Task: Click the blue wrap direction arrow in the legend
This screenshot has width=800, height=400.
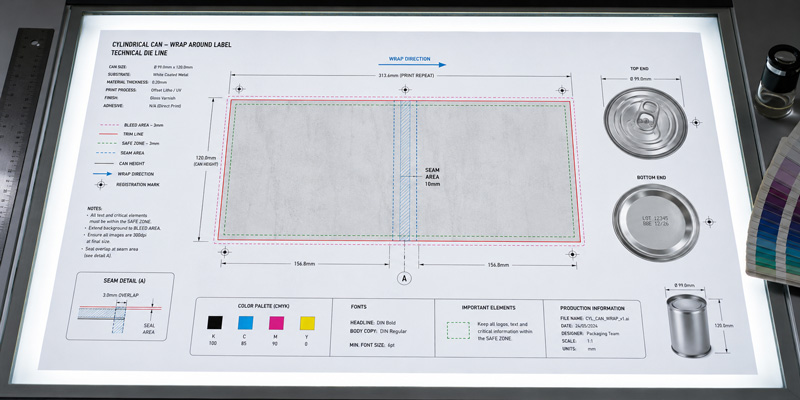Action: (102, 174)
